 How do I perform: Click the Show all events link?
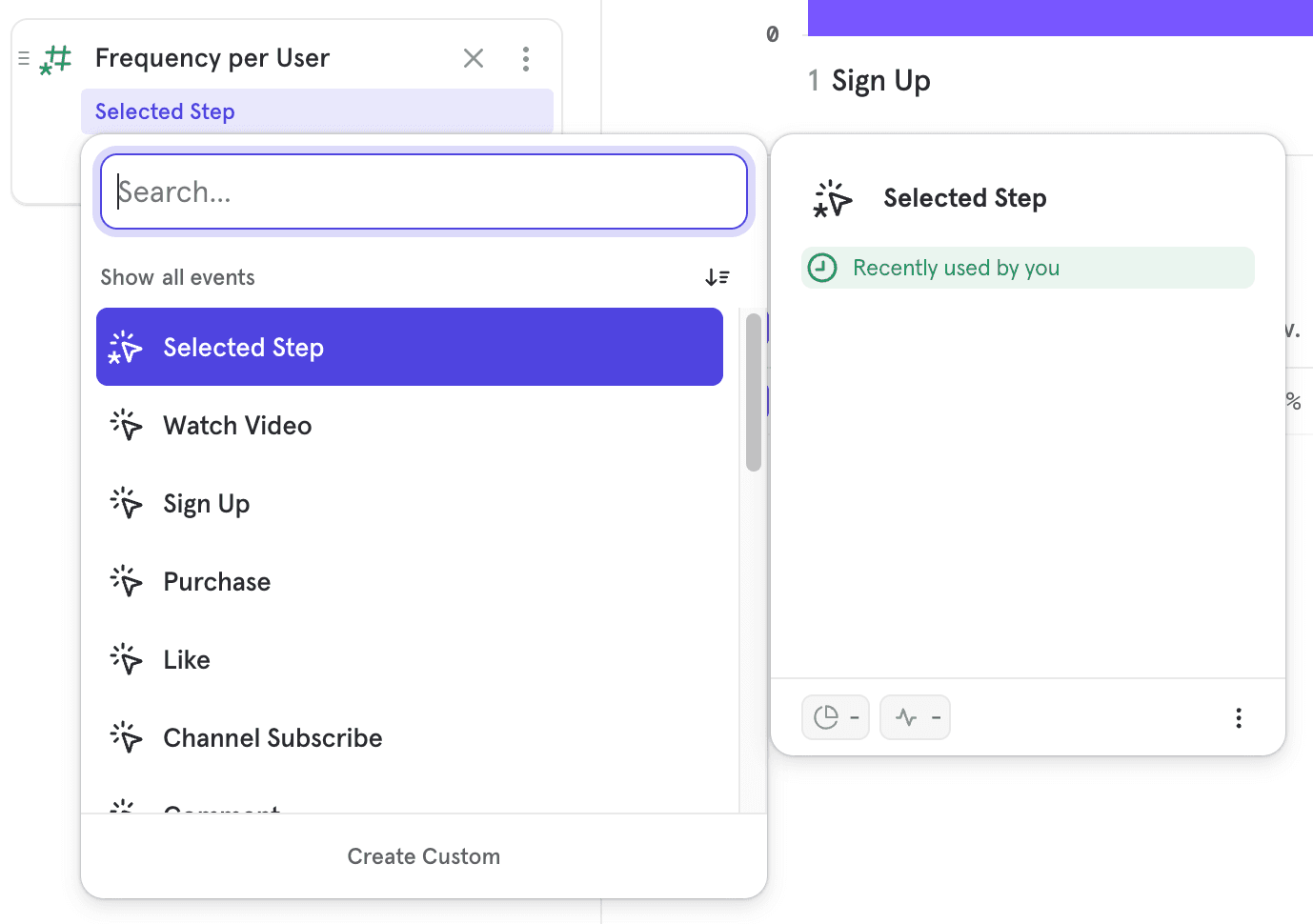pyautogui.click(x=177, y=276)
